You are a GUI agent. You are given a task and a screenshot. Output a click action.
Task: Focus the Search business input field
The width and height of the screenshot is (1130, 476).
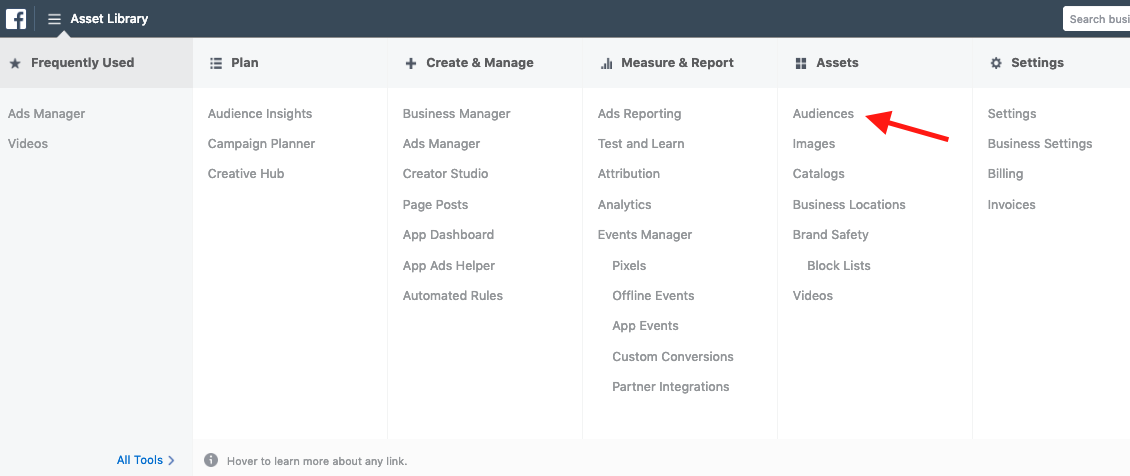(x=1096, y=19)
